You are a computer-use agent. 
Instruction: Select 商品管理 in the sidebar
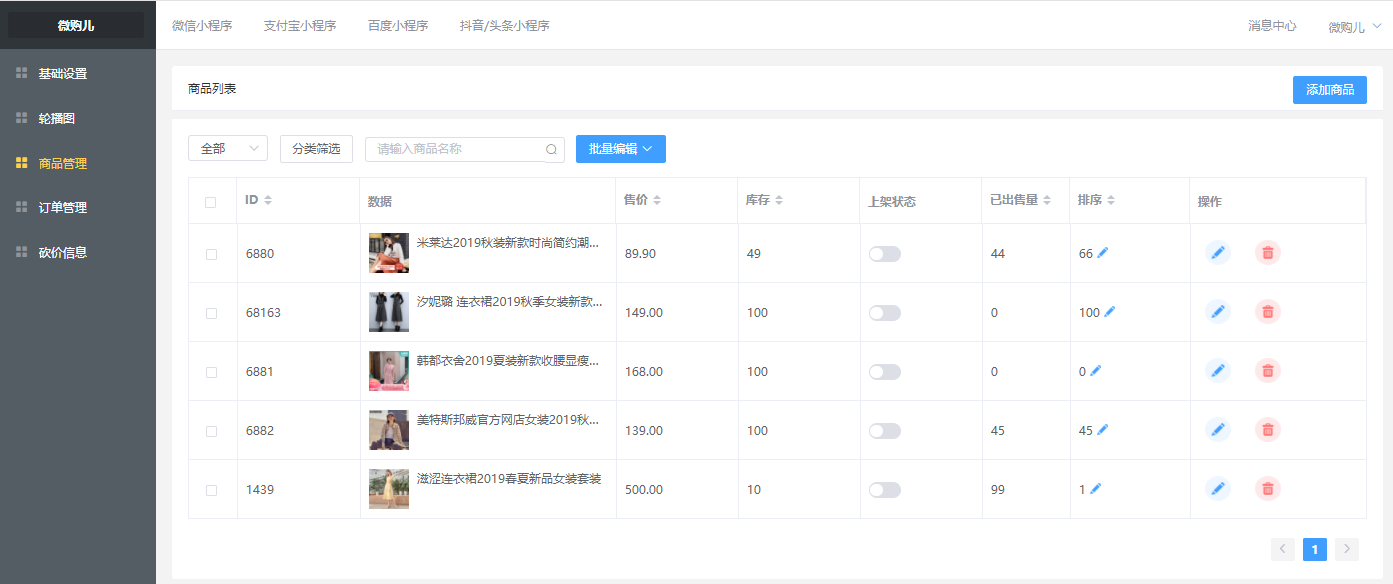(78, 163)
